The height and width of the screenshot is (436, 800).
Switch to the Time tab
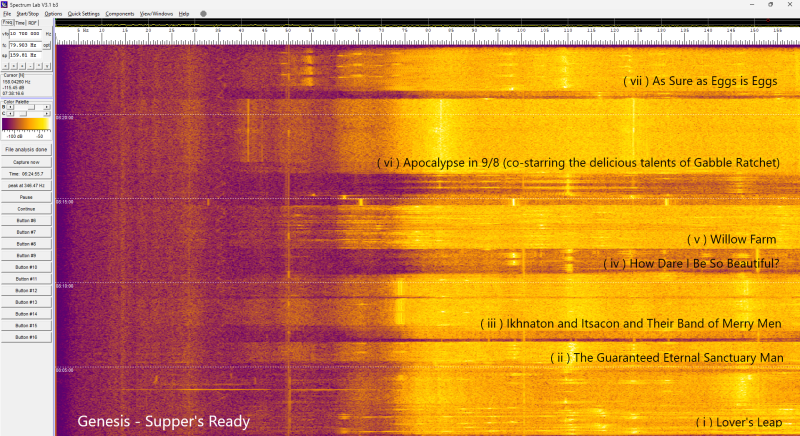pyautogui.click(x=20, y=23)
